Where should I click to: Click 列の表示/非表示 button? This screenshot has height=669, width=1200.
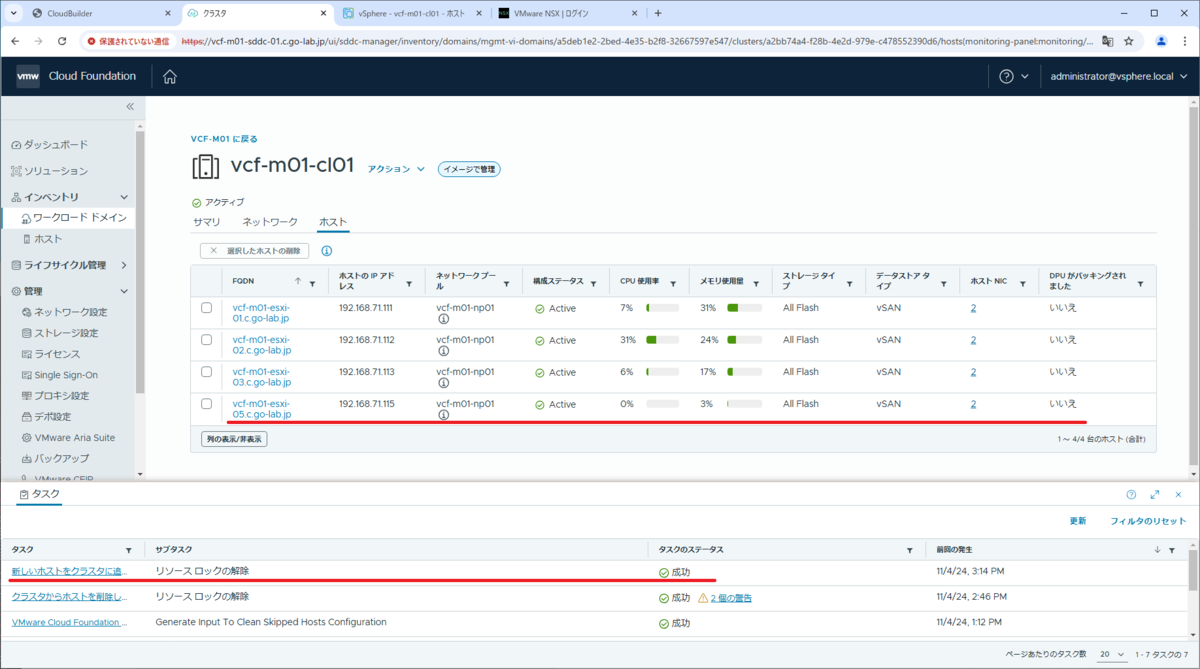[x=234, y=439]
